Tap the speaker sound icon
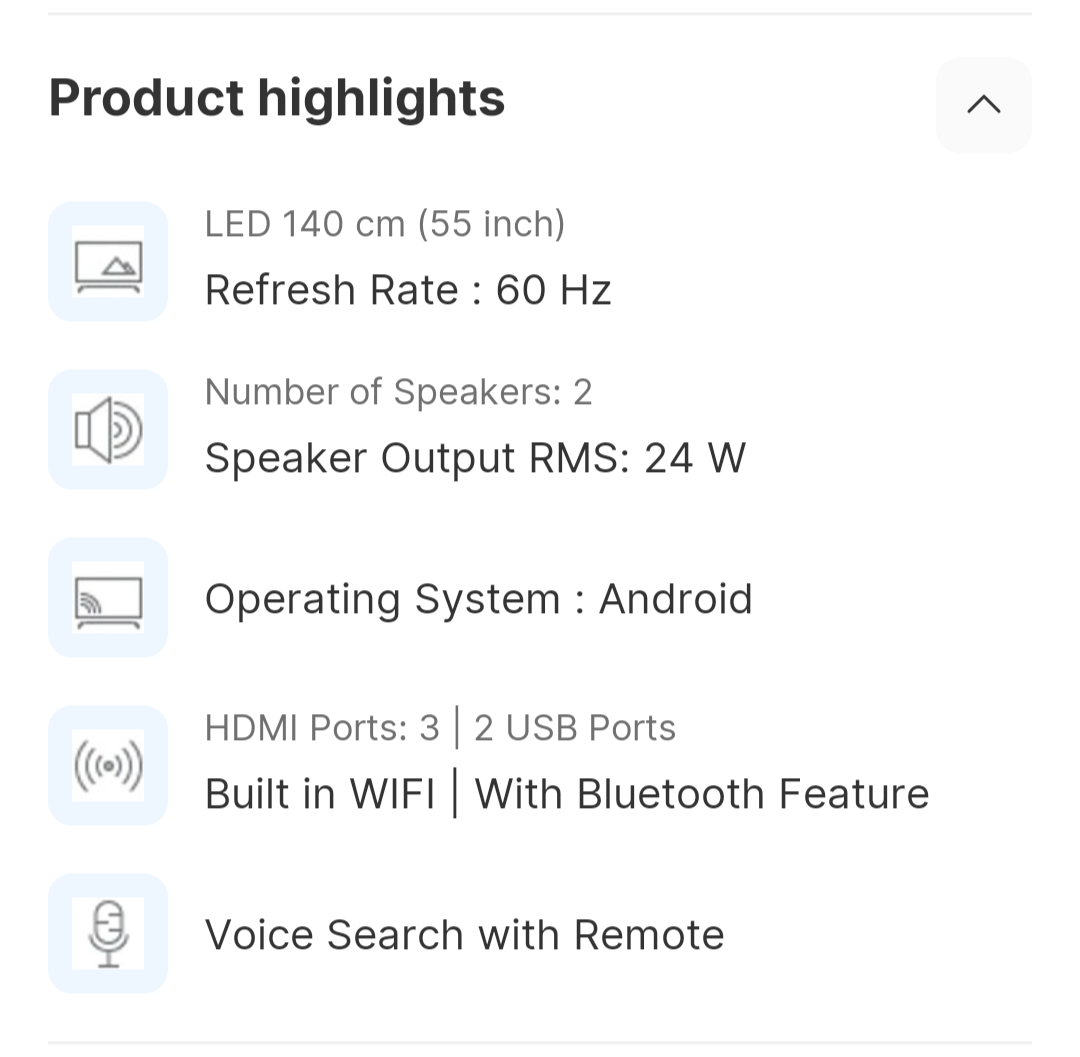The height and width of the screenshot is (1057, 1080). tap(108, 430)
